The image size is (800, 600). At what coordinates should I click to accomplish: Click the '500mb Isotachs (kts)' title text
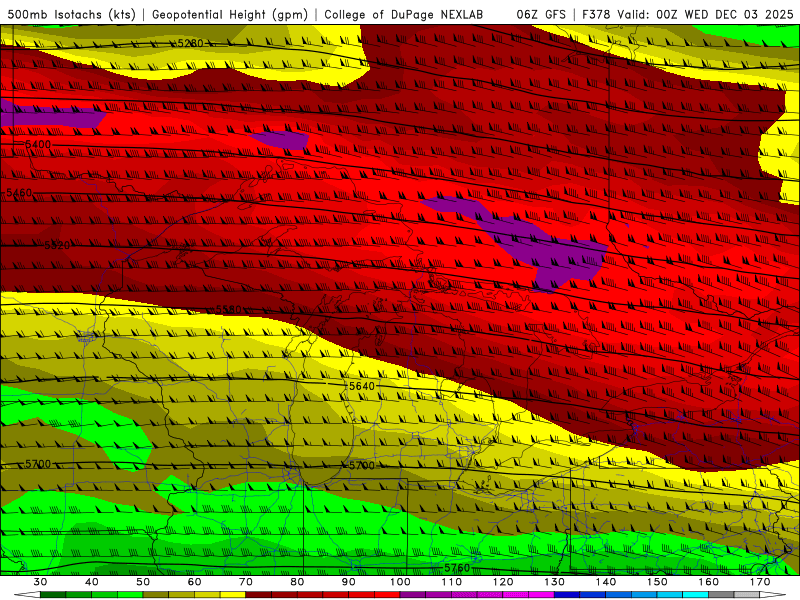click(71, 15)
